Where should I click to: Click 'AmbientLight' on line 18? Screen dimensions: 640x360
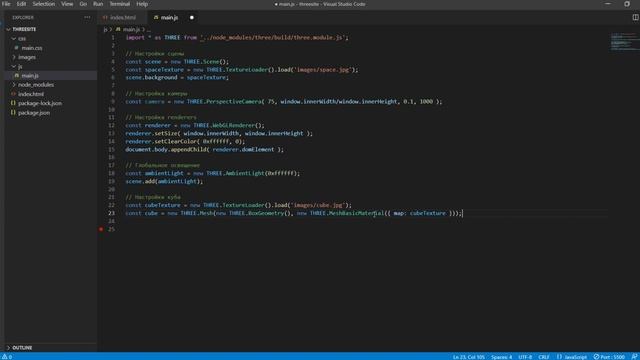coord(245,173)
